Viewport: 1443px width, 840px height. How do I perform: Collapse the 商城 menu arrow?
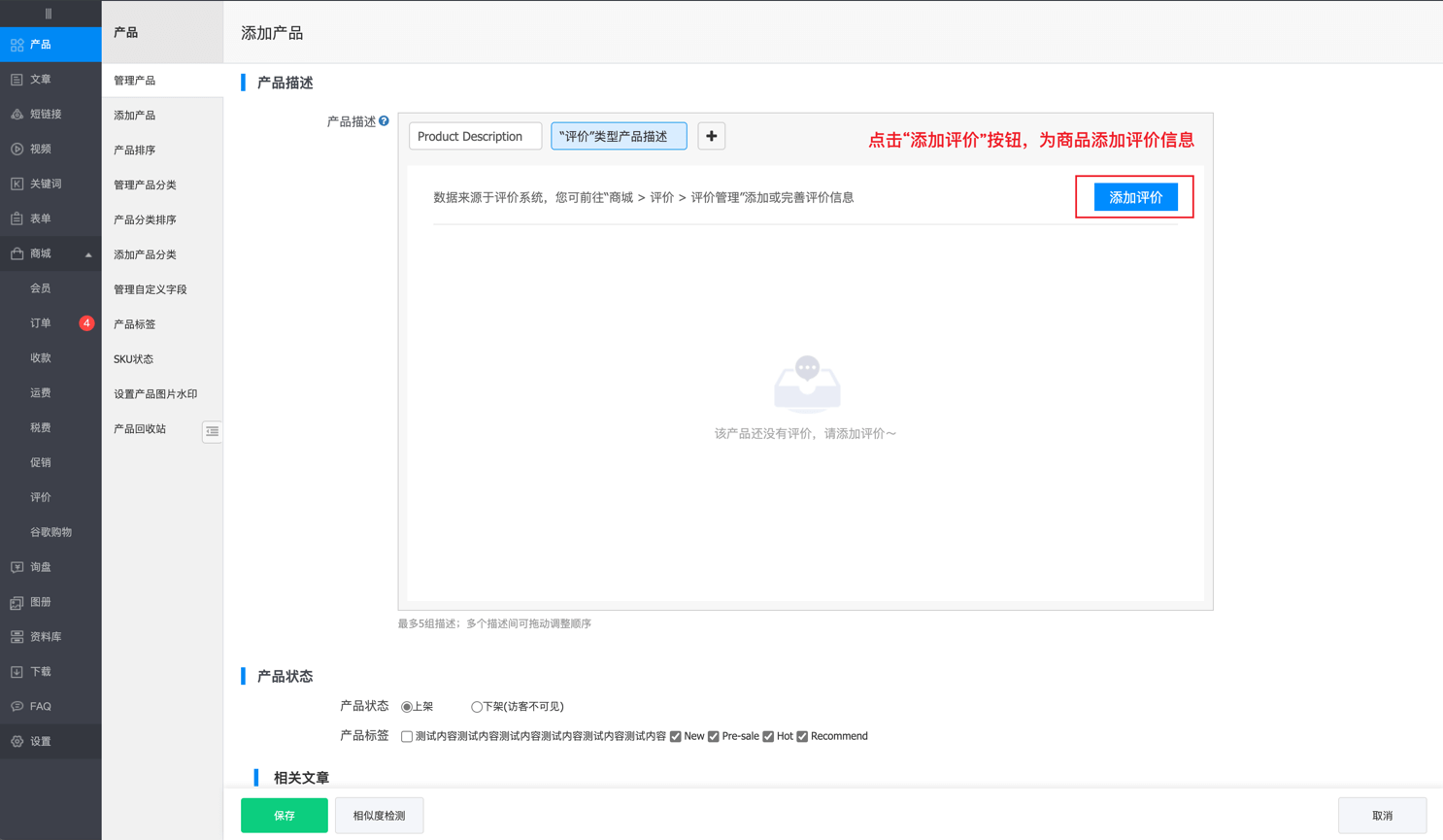point(88,254)
